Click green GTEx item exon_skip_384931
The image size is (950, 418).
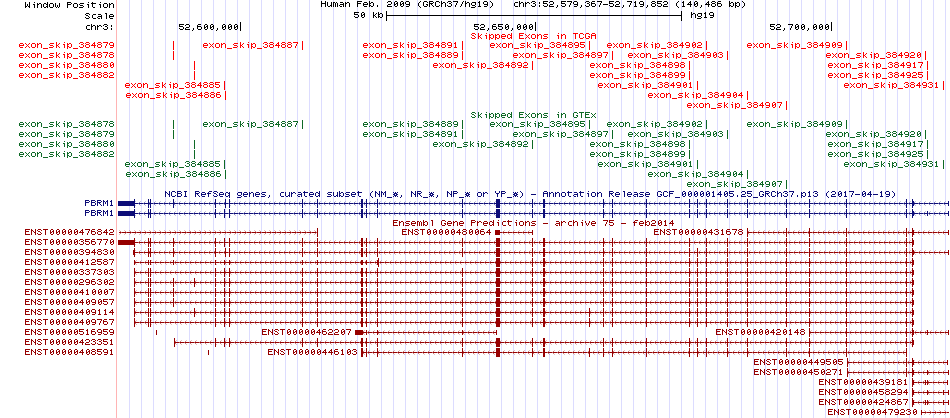891,164
